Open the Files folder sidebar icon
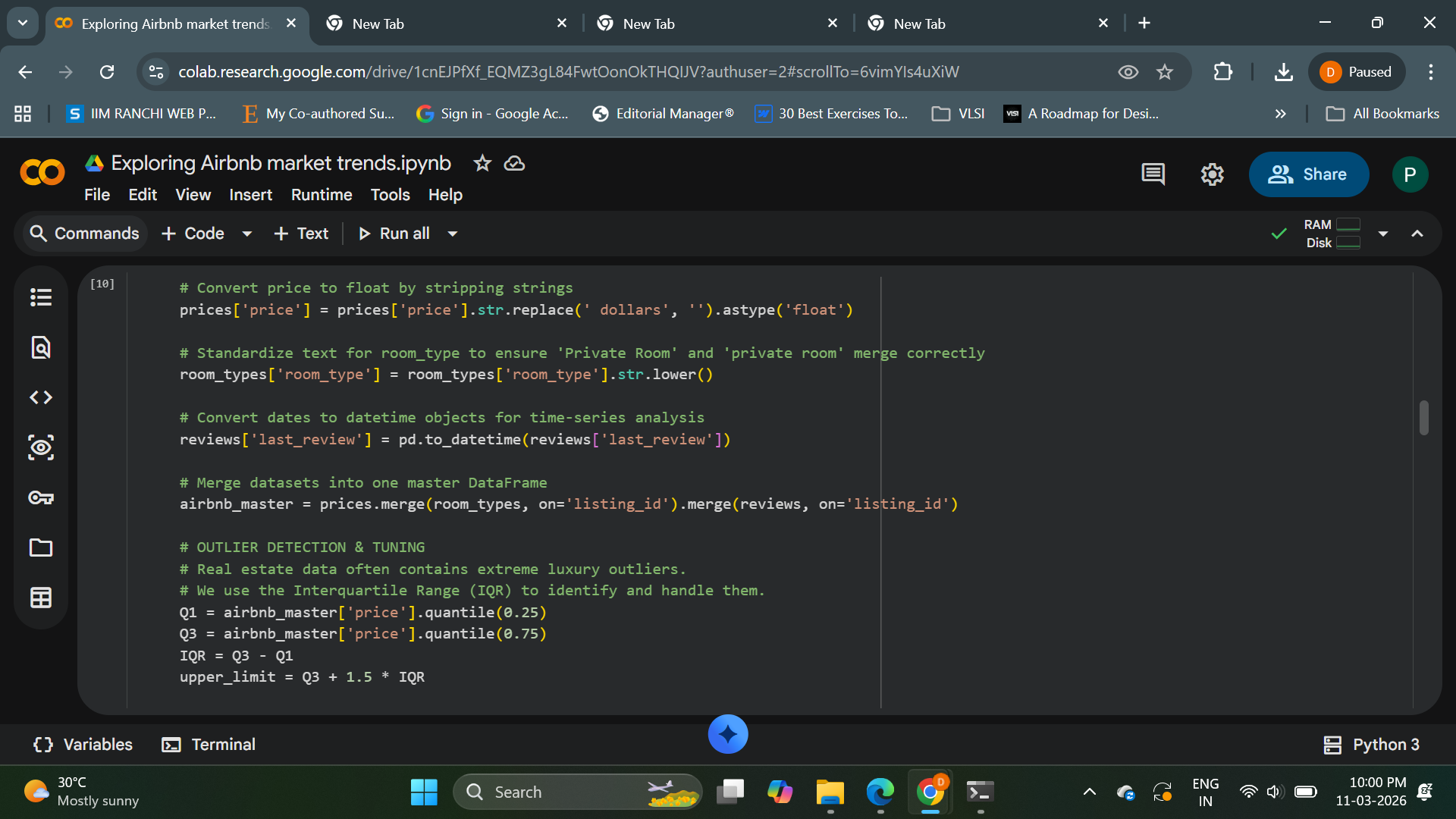Viewport: 1456px width, 819px height. click(41, 548)
